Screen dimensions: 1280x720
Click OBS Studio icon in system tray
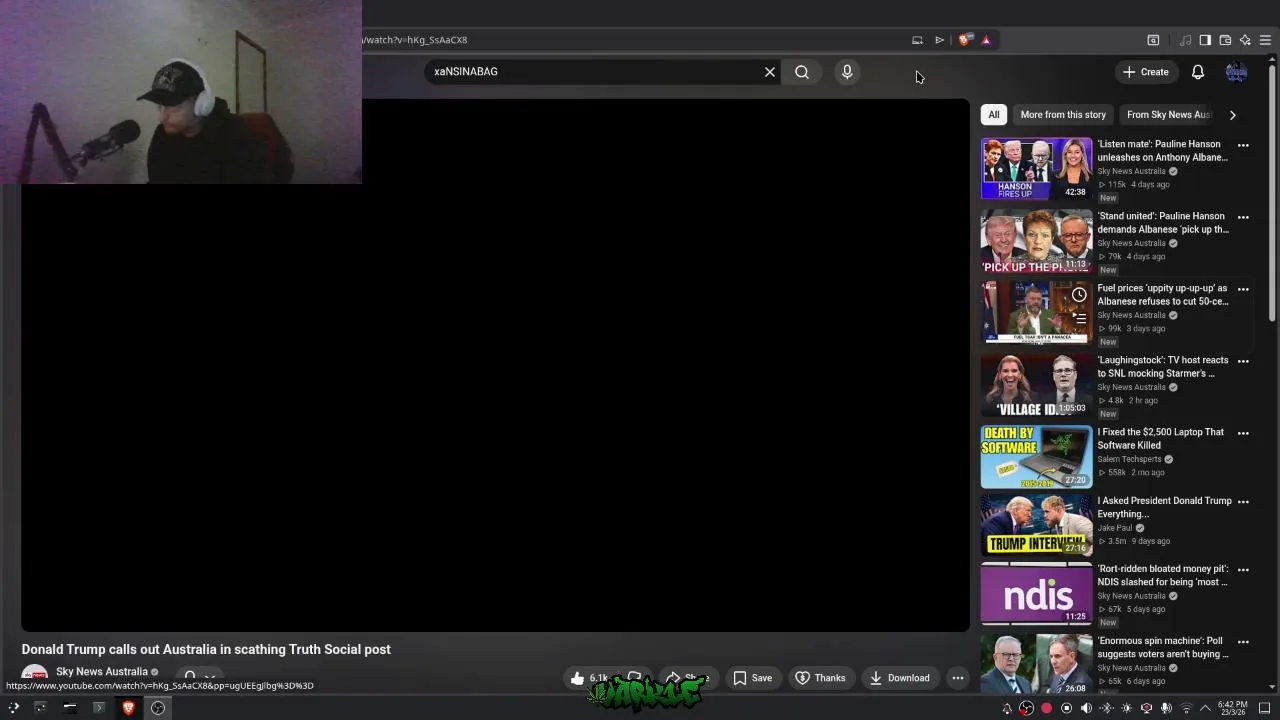click(1026, 708)
